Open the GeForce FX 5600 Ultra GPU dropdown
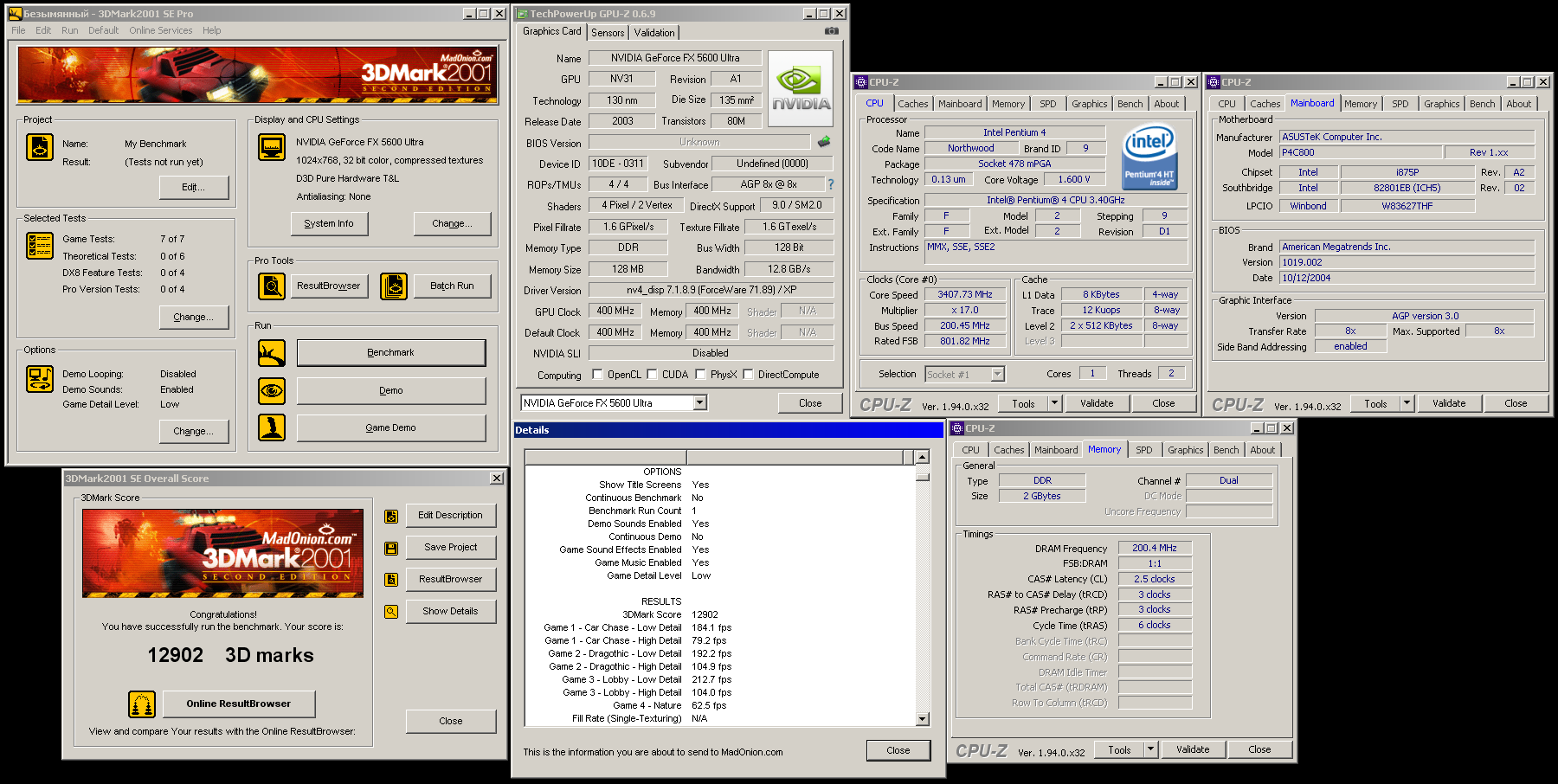The width and height of the screenshot is (1558, 784). 699,403
